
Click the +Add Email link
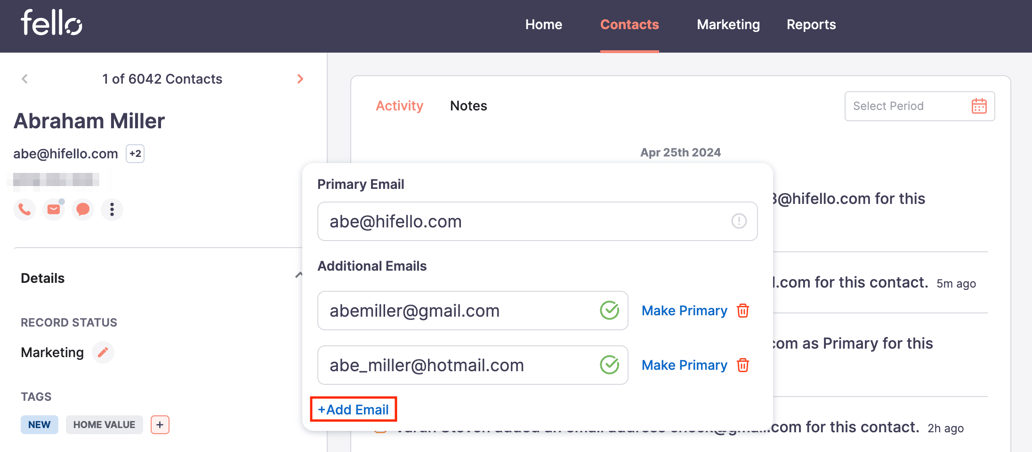pyautogui.click(x=353, y=410)
